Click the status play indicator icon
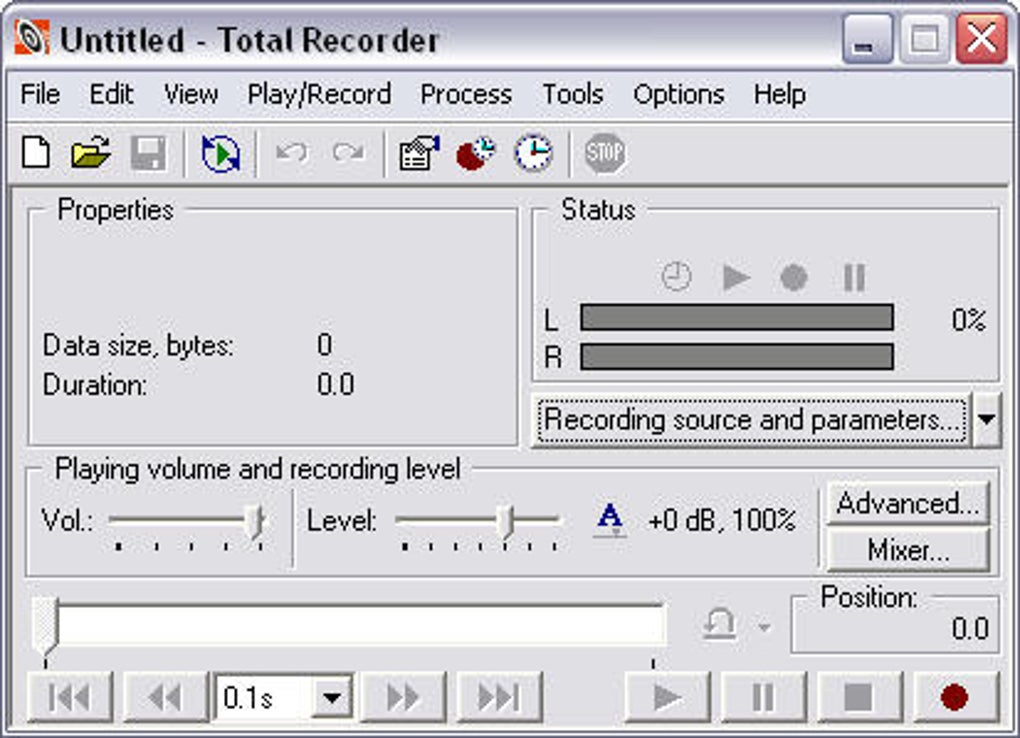This screenshot has height=738, width=1020. (x=736, y=278)
